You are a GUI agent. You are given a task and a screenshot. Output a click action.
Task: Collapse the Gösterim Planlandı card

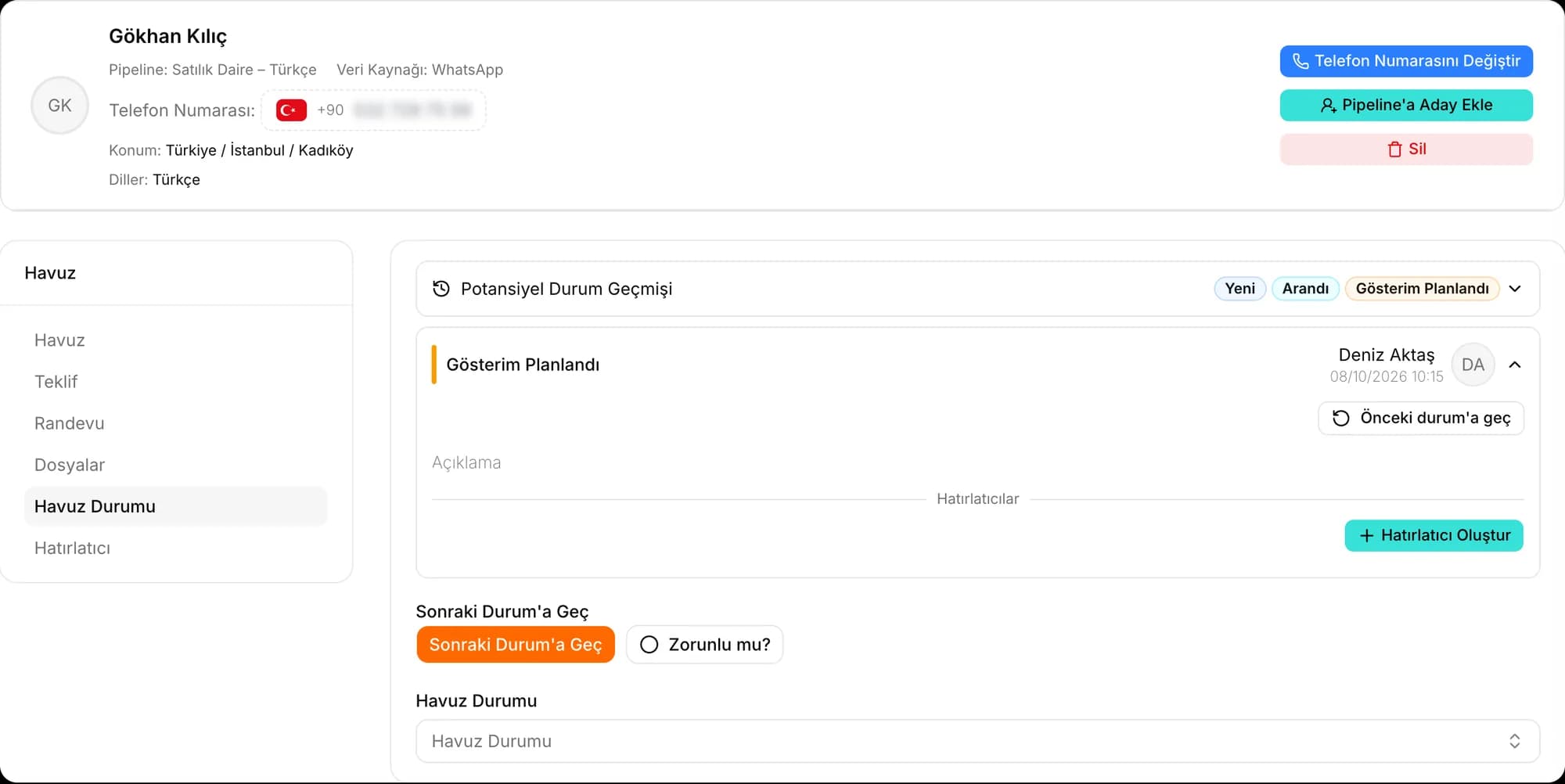coord(1515,365)
